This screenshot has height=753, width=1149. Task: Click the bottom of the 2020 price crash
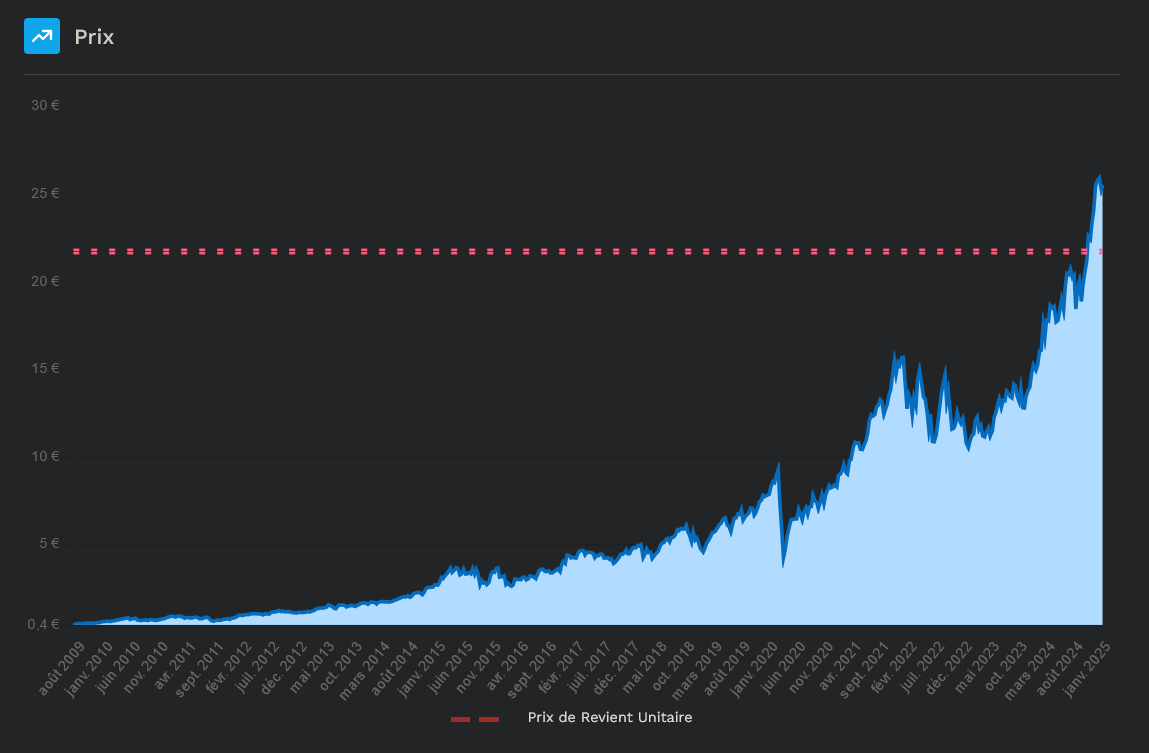click(x=783, y=565)
